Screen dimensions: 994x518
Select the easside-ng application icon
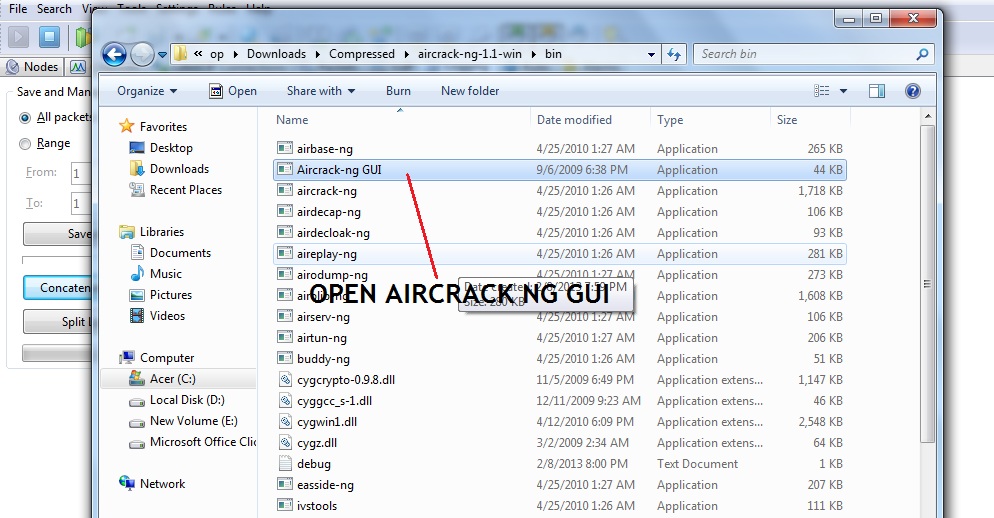coord(285,484)
